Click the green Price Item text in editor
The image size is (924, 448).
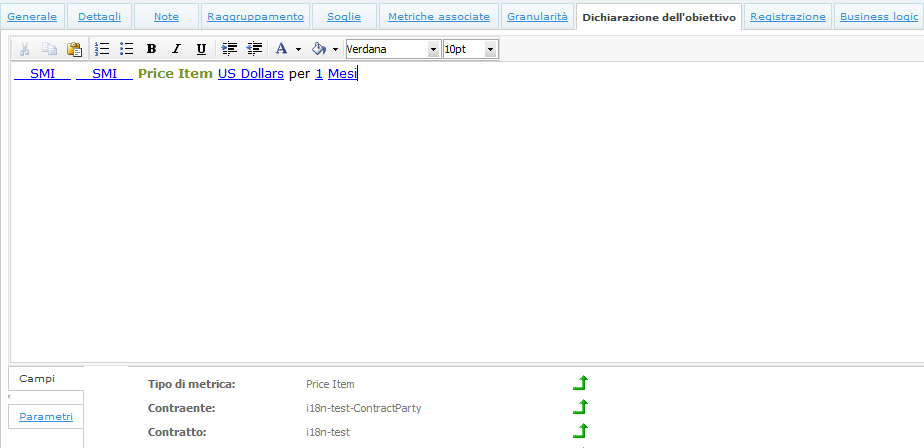175,74
